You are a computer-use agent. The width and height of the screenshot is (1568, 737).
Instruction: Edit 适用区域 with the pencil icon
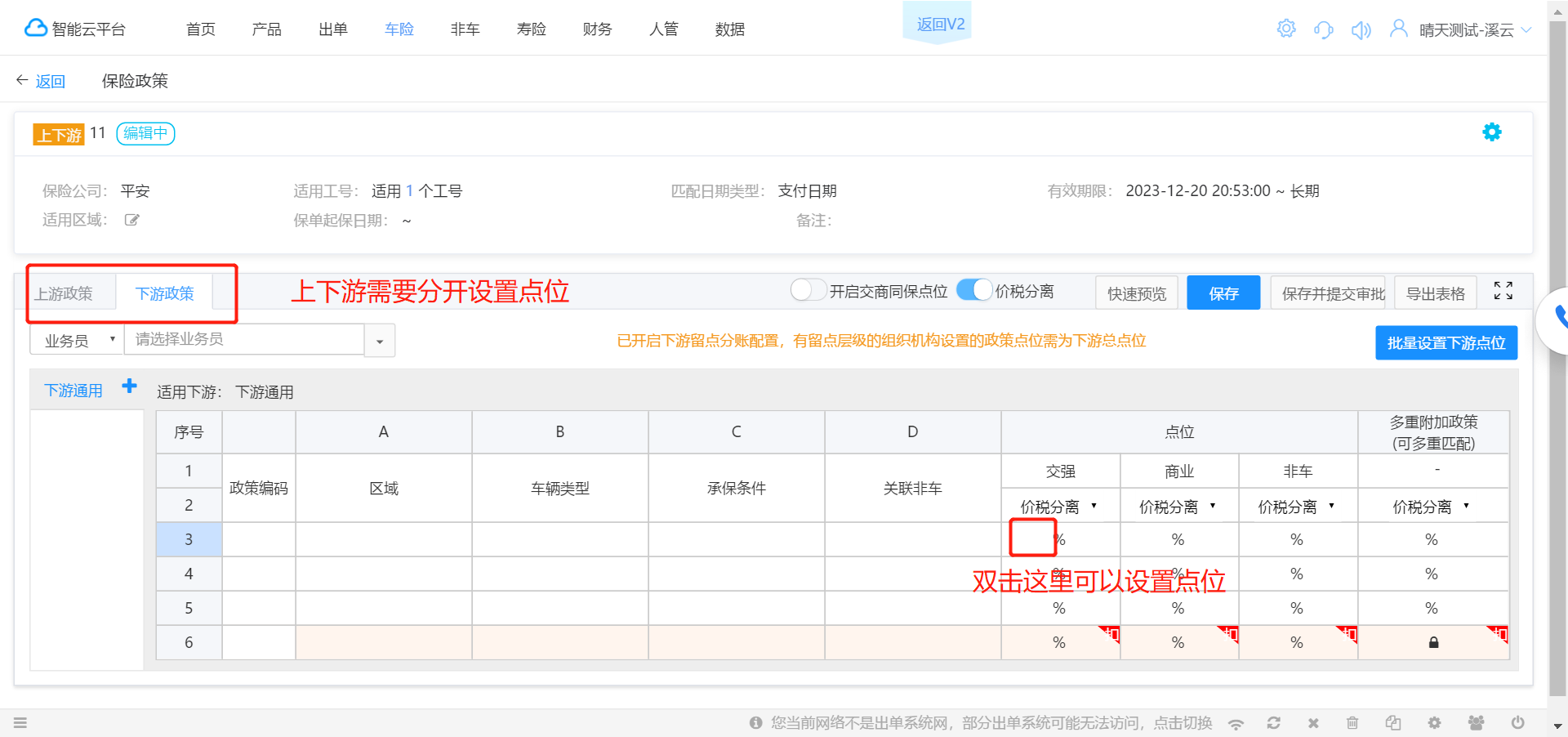[131, 220]
